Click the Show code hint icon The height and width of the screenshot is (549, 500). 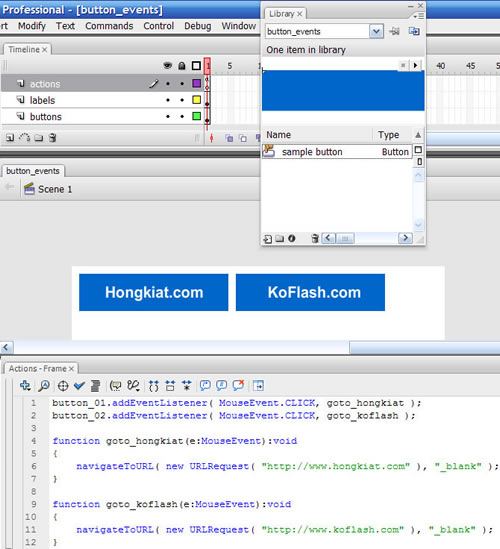[x=116, y=386]
